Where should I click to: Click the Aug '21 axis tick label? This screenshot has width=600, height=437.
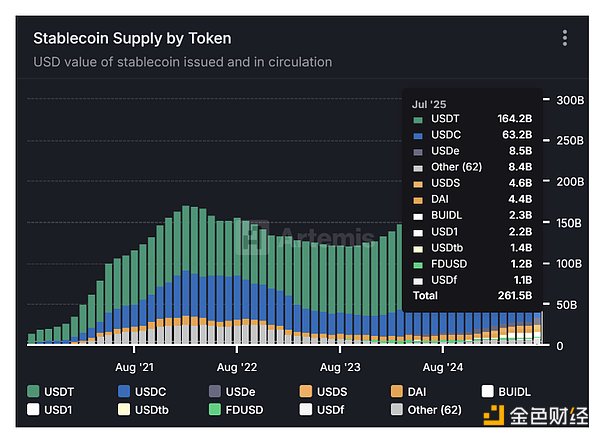click(x=134, y=367)
